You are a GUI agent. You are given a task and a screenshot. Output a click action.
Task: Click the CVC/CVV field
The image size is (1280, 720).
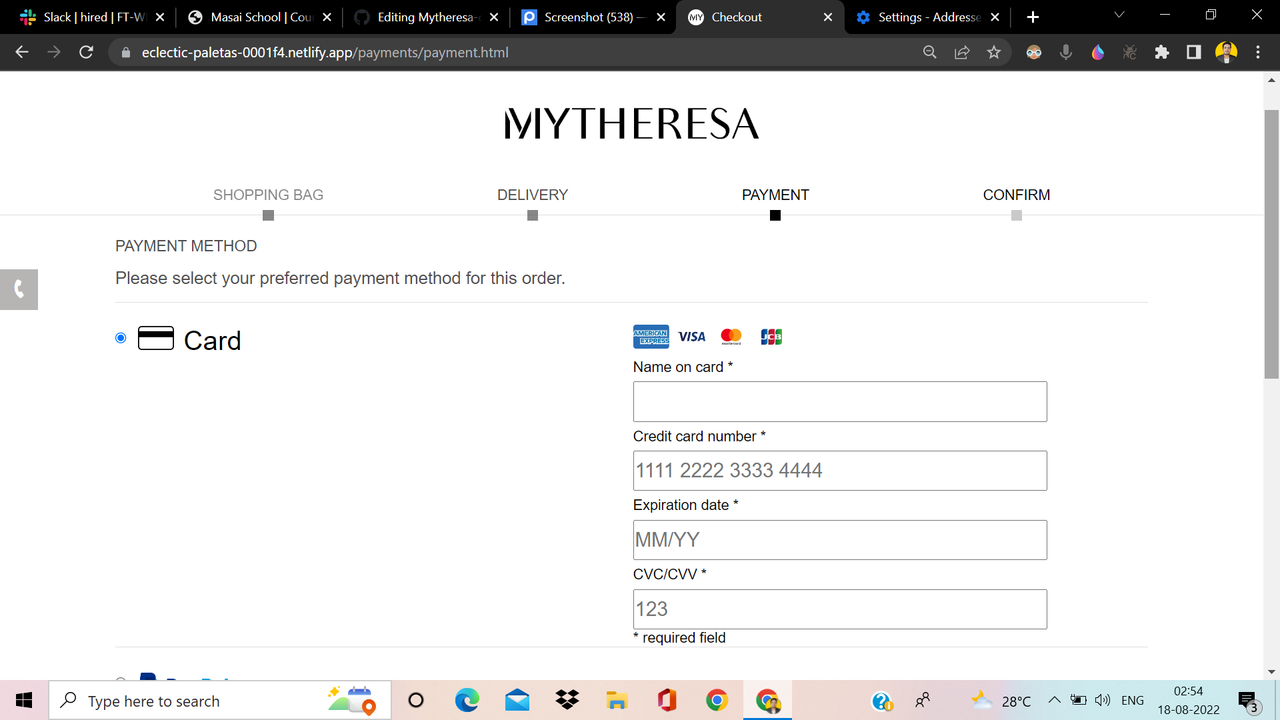tap(840, 609)
